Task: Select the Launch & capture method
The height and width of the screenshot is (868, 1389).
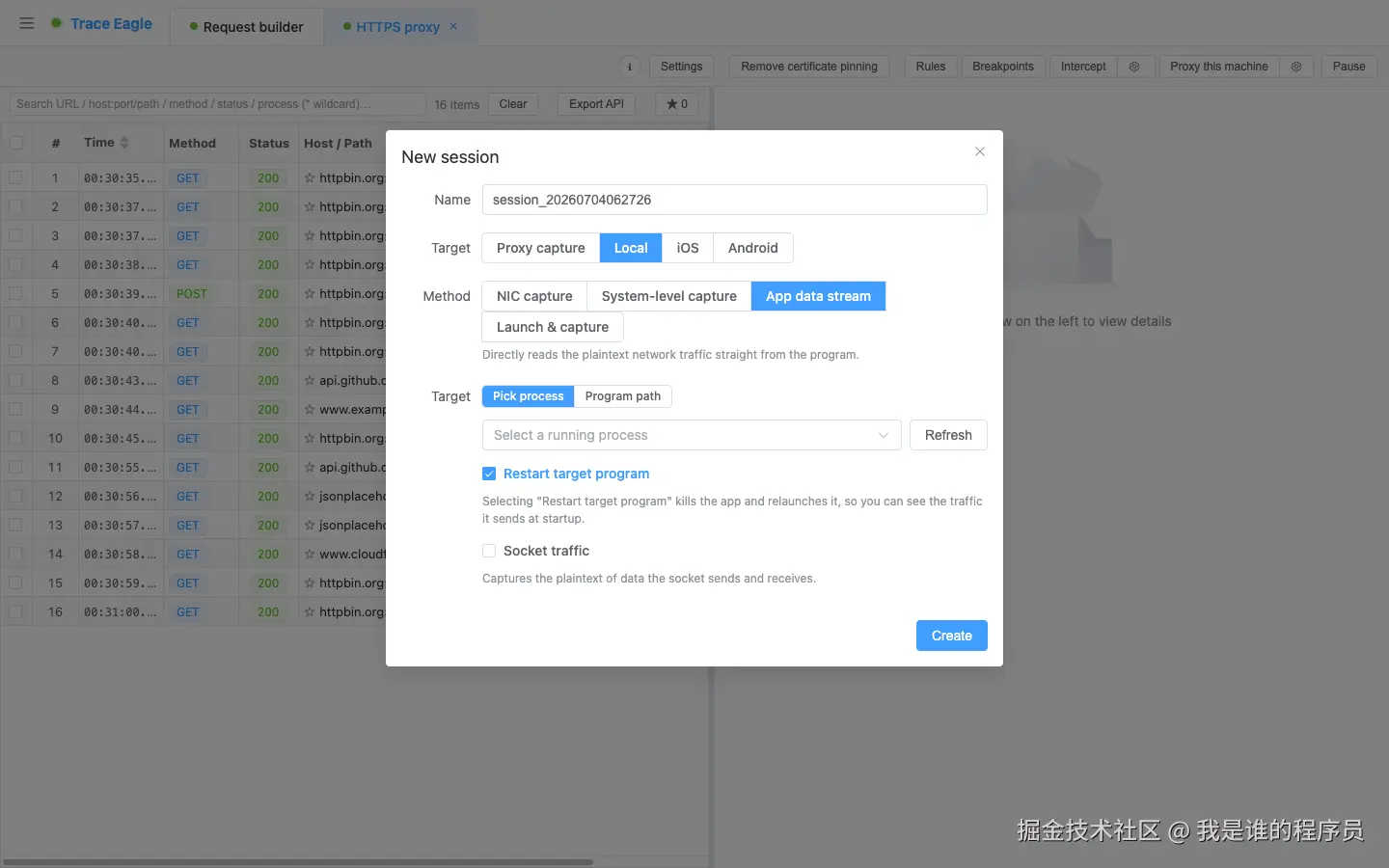Action: [x=553, y=327]
